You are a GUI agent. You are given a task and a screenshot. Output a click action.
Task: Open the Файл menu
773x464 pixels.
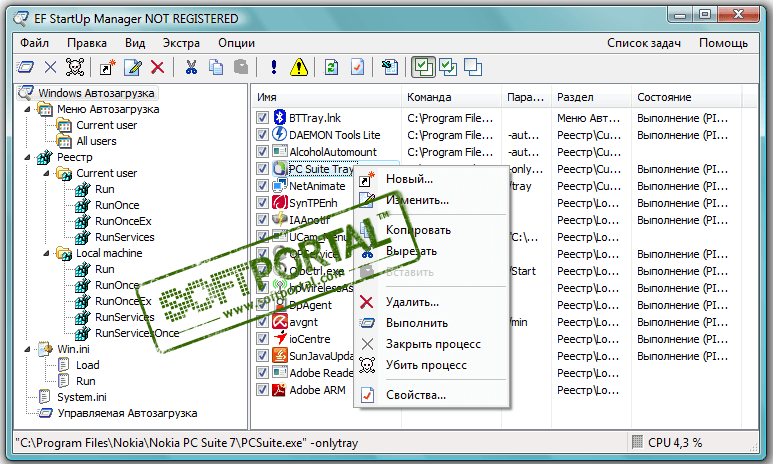[x=35, y=43]
